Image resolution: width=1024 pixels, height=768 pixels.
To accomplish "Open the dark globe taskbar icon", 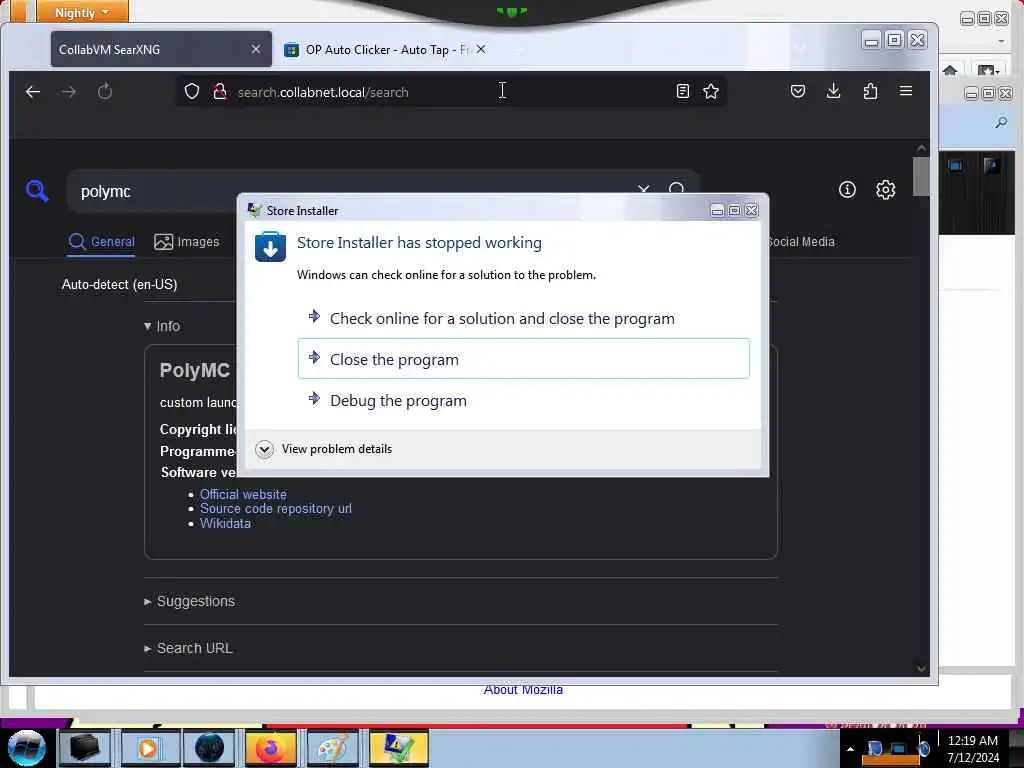I will pos(209,748).
